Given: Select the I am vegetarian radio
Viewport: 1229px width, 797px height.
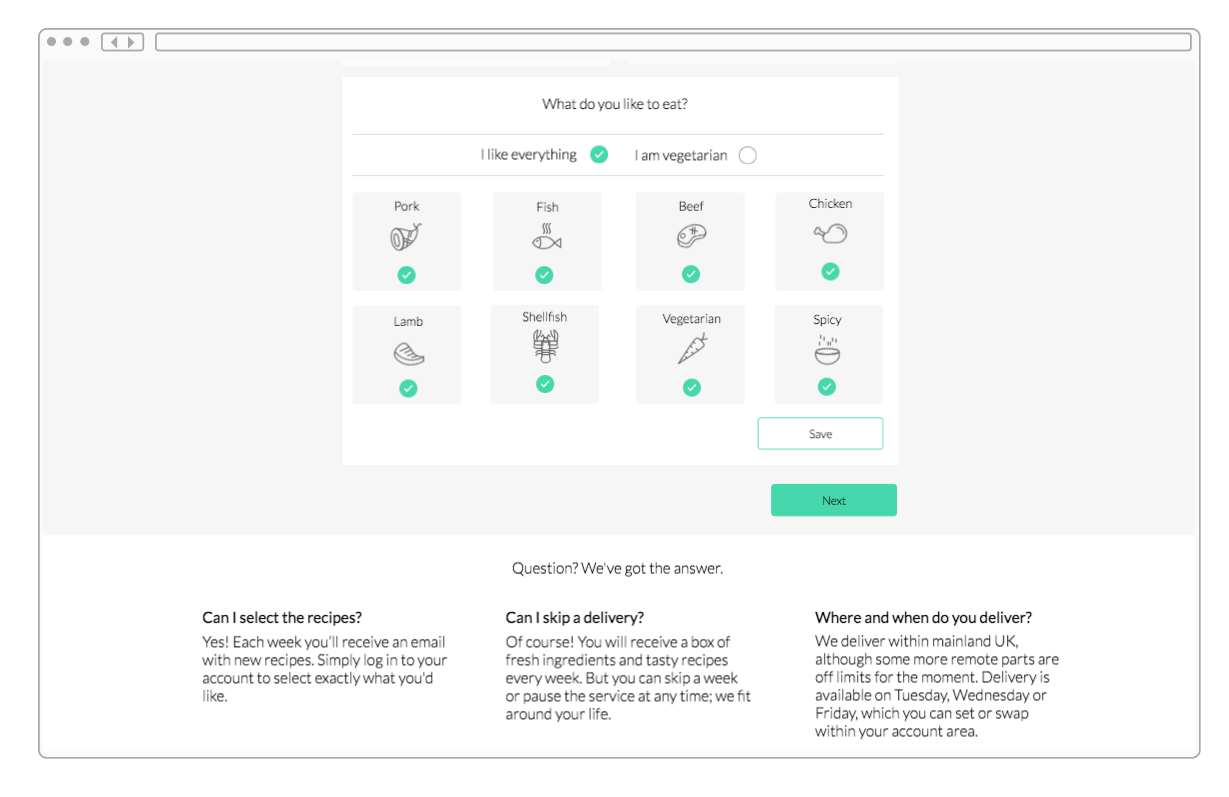Looking at the screenshot, I should [x=748, y=155].
